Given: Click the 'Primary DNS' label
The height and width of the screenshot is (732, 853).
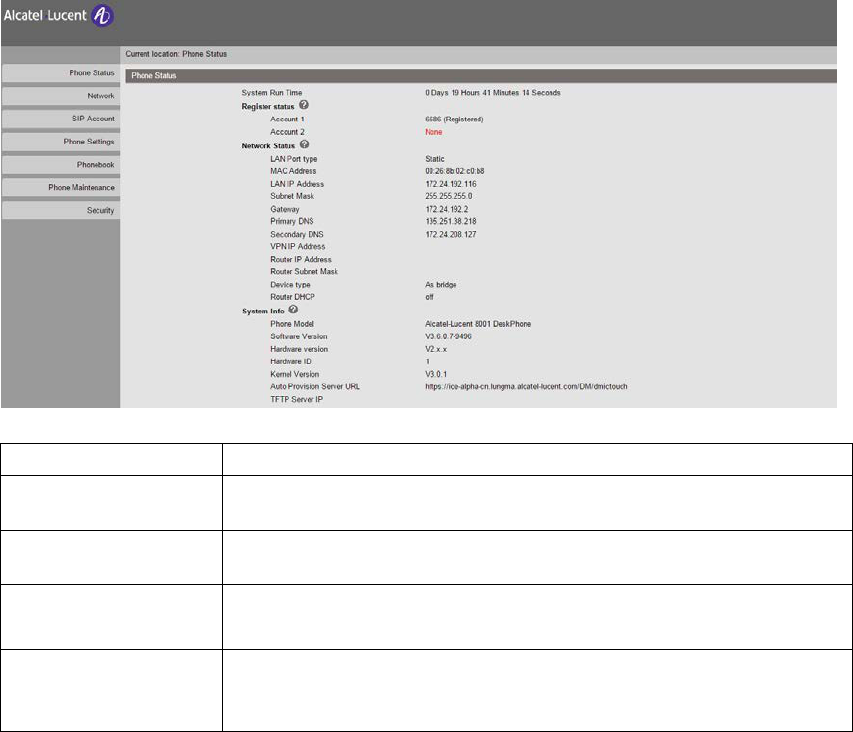Looking at the screenshot, I should tap(292, 221).
